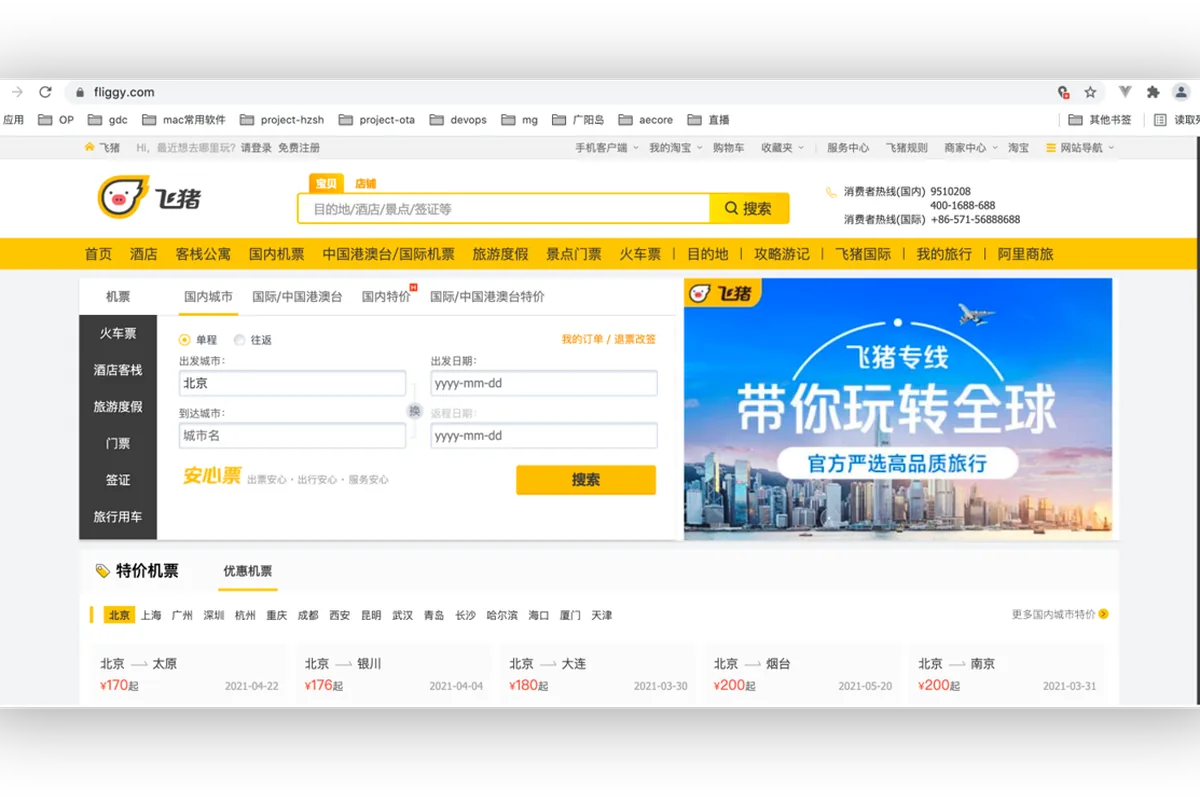1200x800 pixels.
Task: Click the 出发日期 date field
Action: tap(544, 383)
